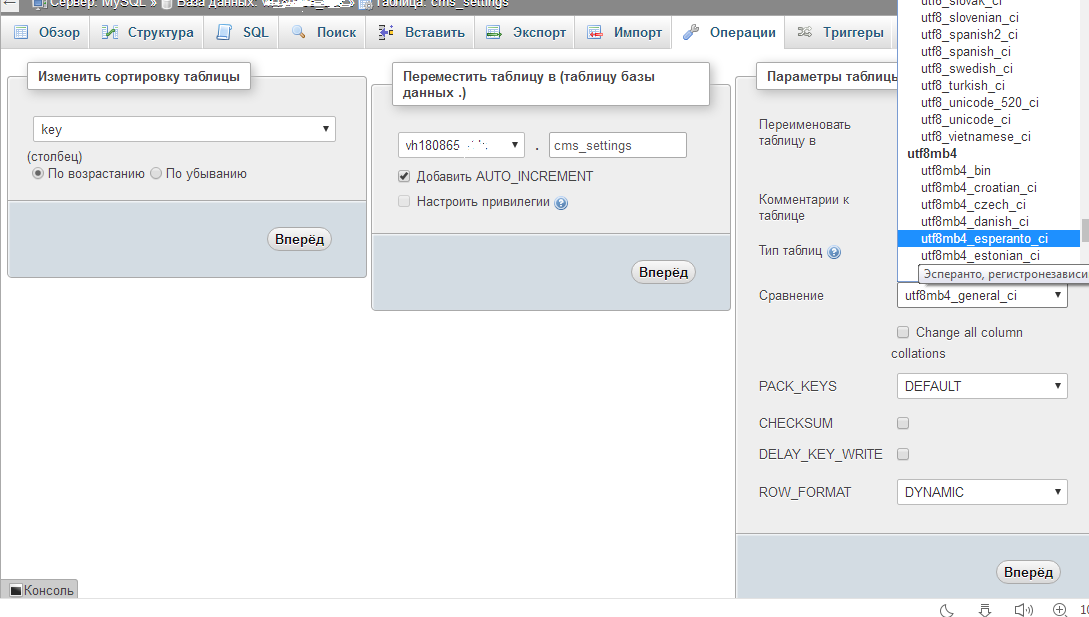Select utf8_slovenian_ci from list
This screenshot has height=617, width=1089.
tap(988, 17)
